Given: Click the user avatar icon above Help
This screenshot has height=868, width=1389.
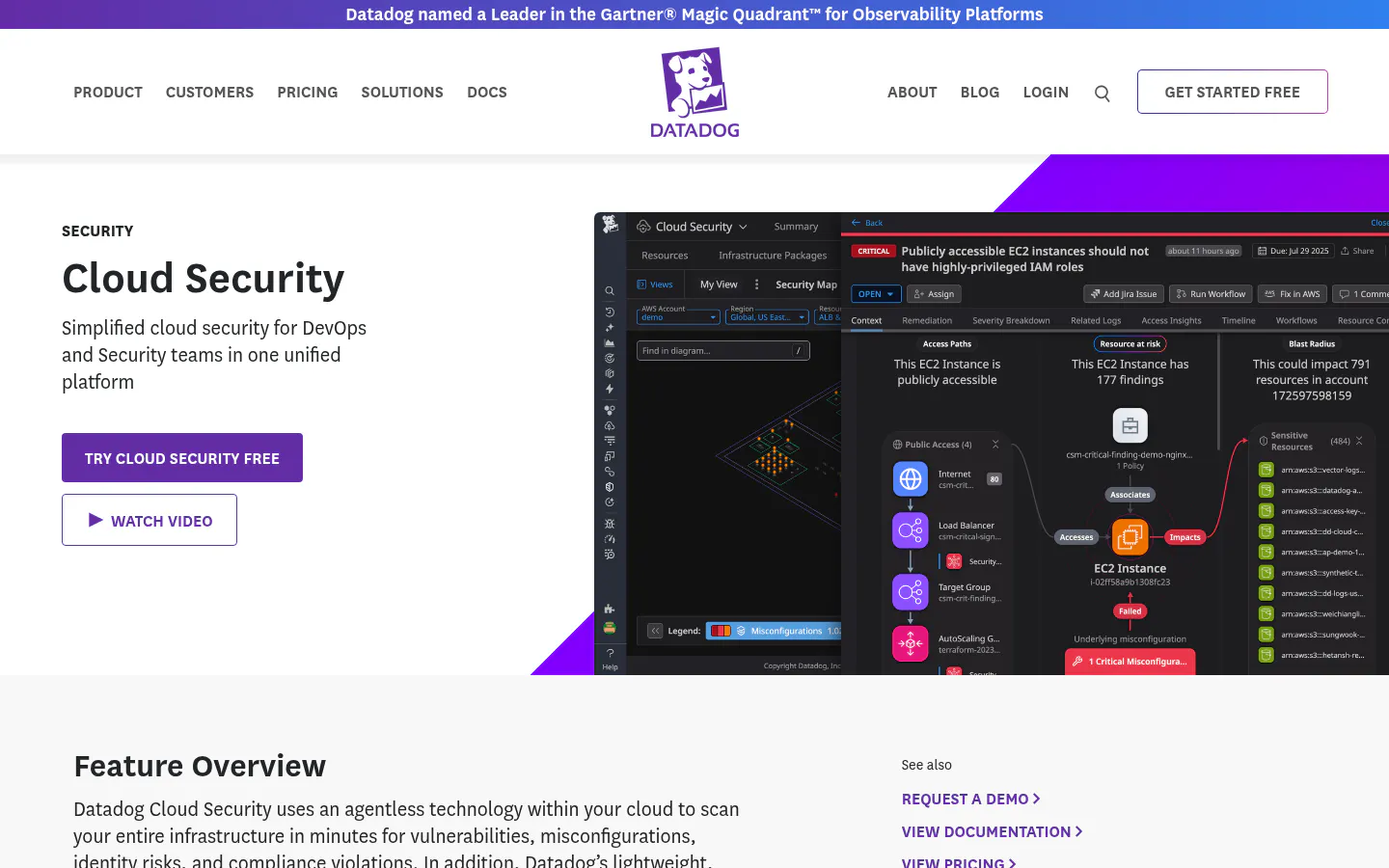Looking at the screenshot, I should click(610, 628).
